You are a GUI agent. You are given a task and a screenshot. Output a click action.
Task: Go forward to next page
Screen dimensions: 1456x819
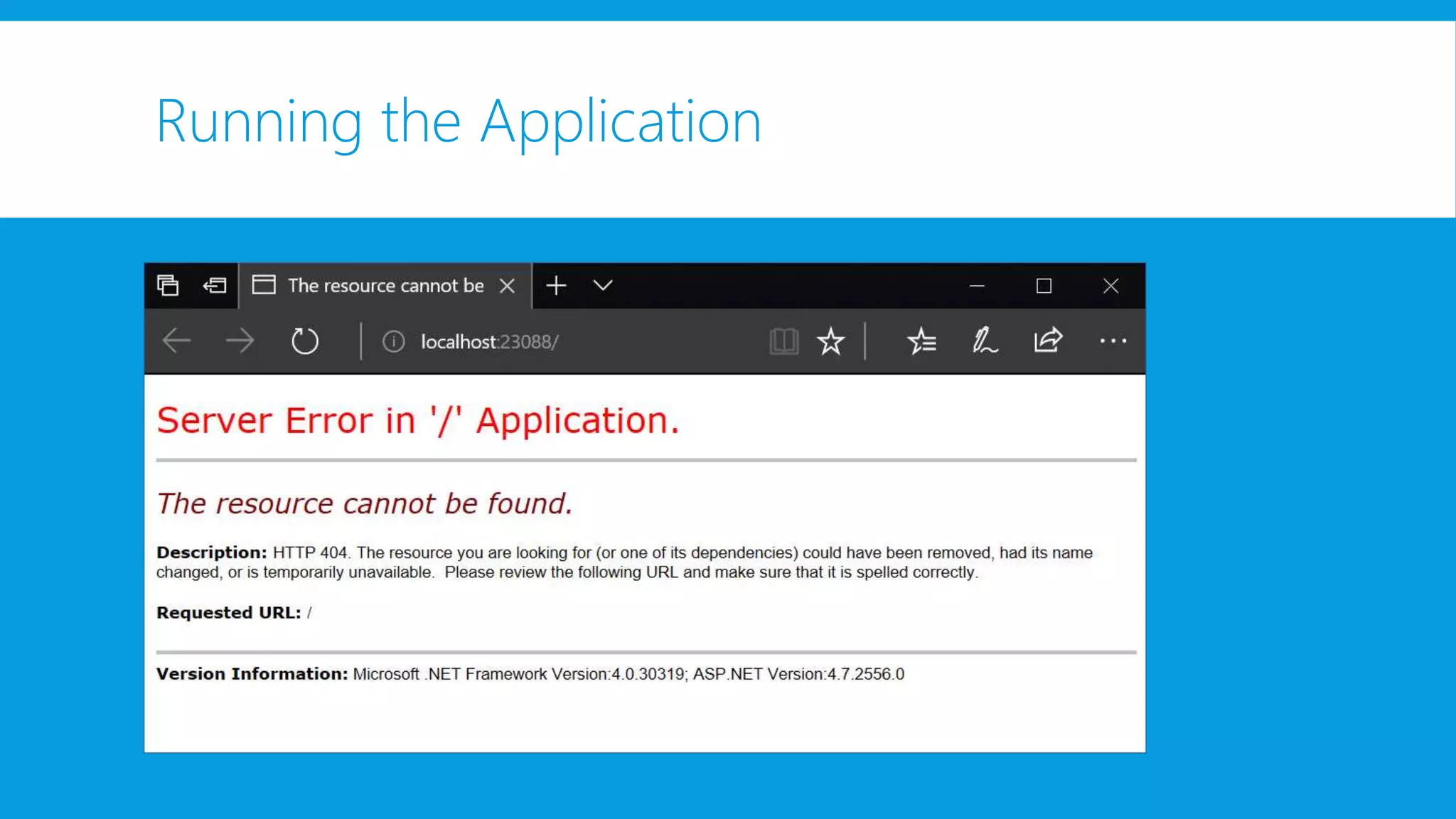point(240,341)
